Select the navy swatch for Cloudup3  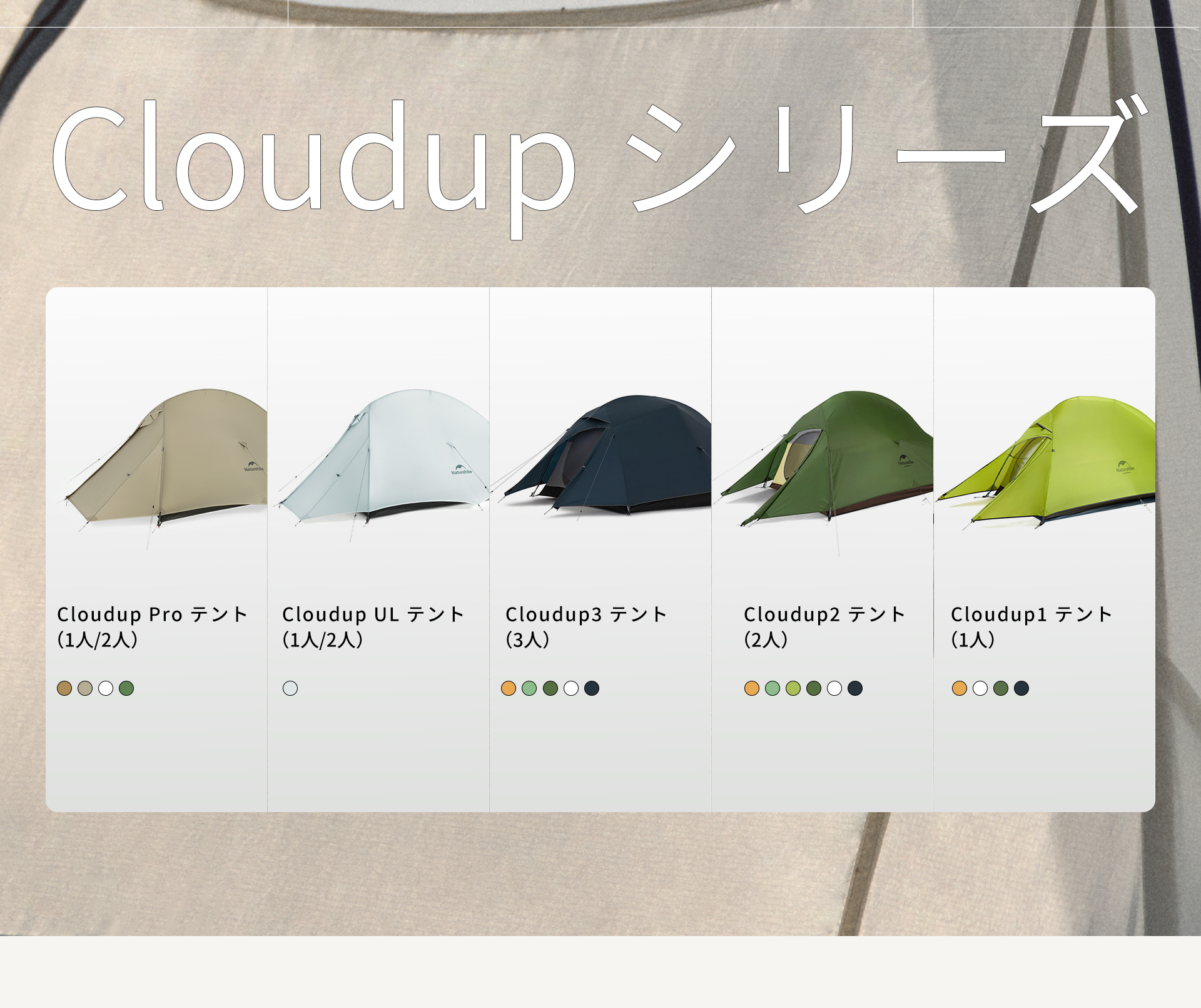[x=591, y=690]
